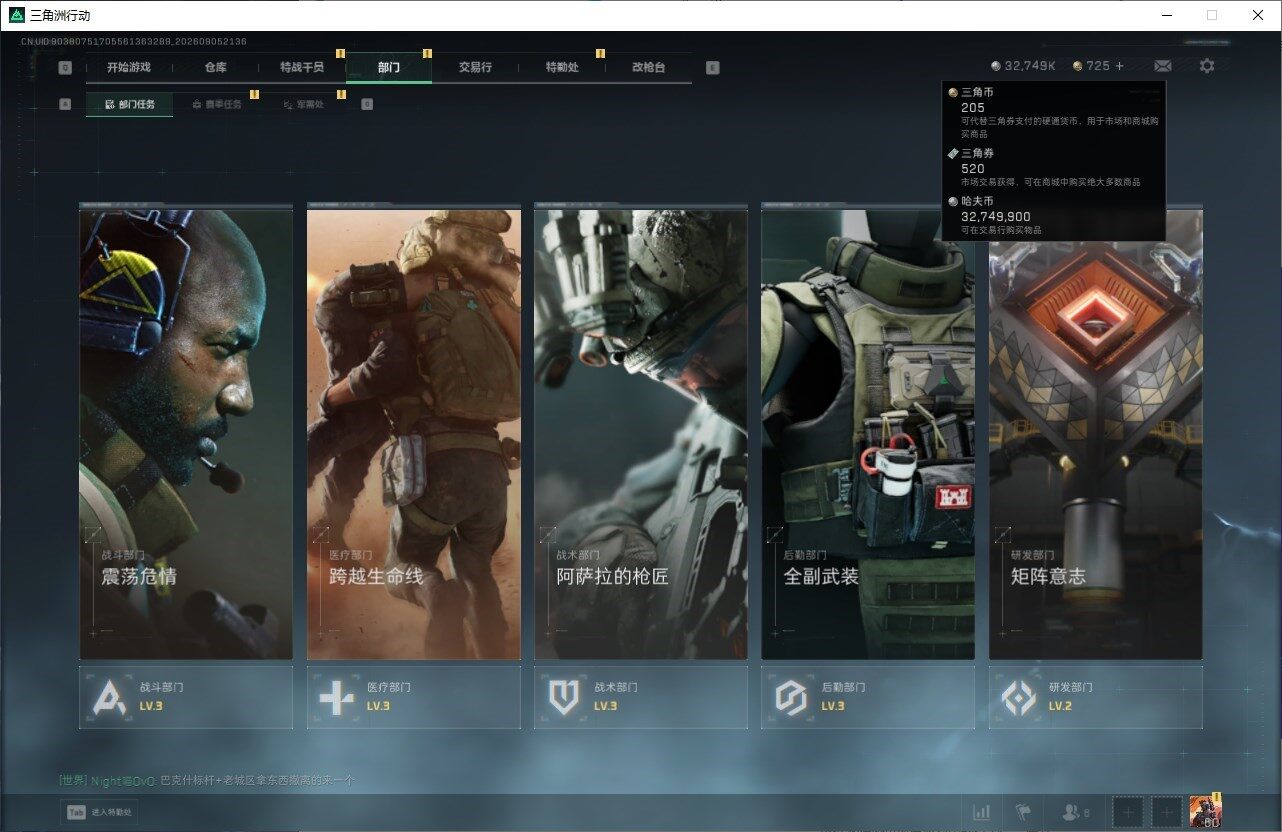Select the 战术部门 LV.3 level panel

pos(641,697)
